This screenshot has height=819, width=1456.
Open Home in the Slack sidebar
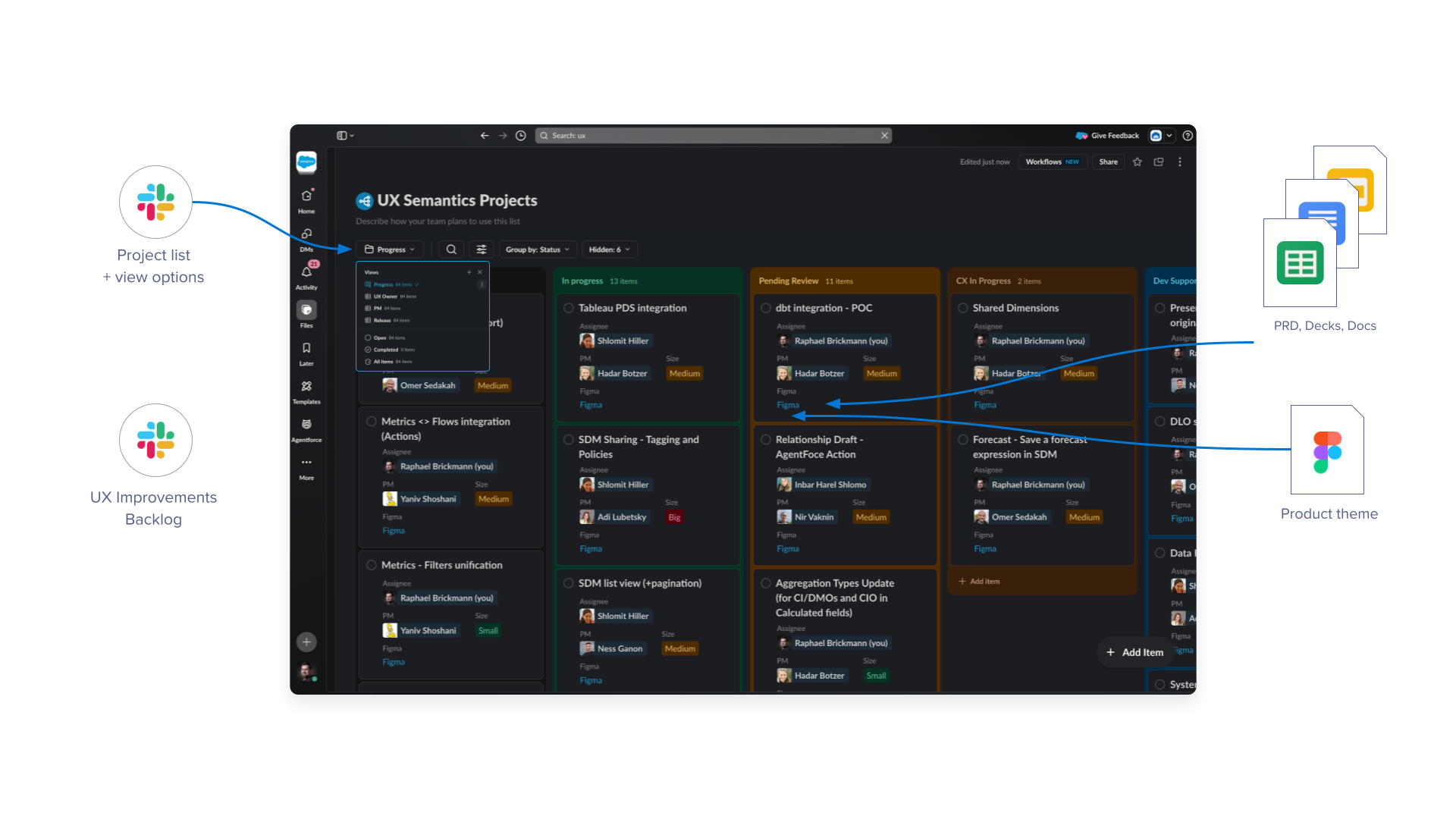[x=306, y=201]
